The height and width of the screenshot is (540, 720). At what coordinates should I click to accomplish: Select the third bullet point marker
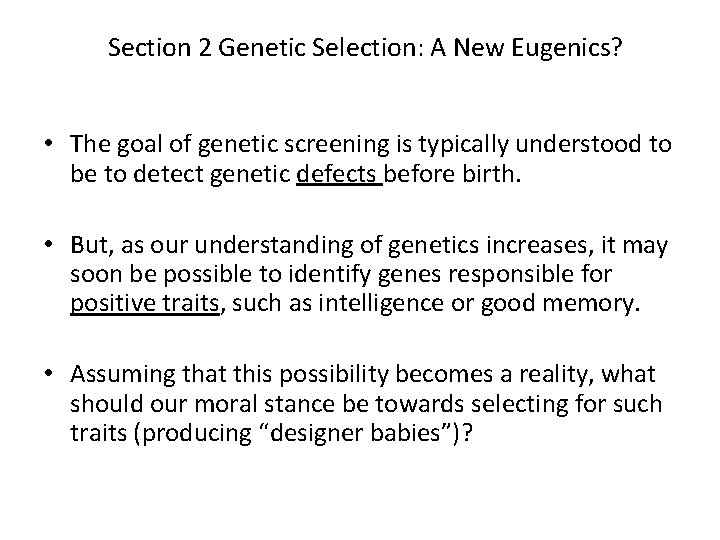click(x=49, y=373)
